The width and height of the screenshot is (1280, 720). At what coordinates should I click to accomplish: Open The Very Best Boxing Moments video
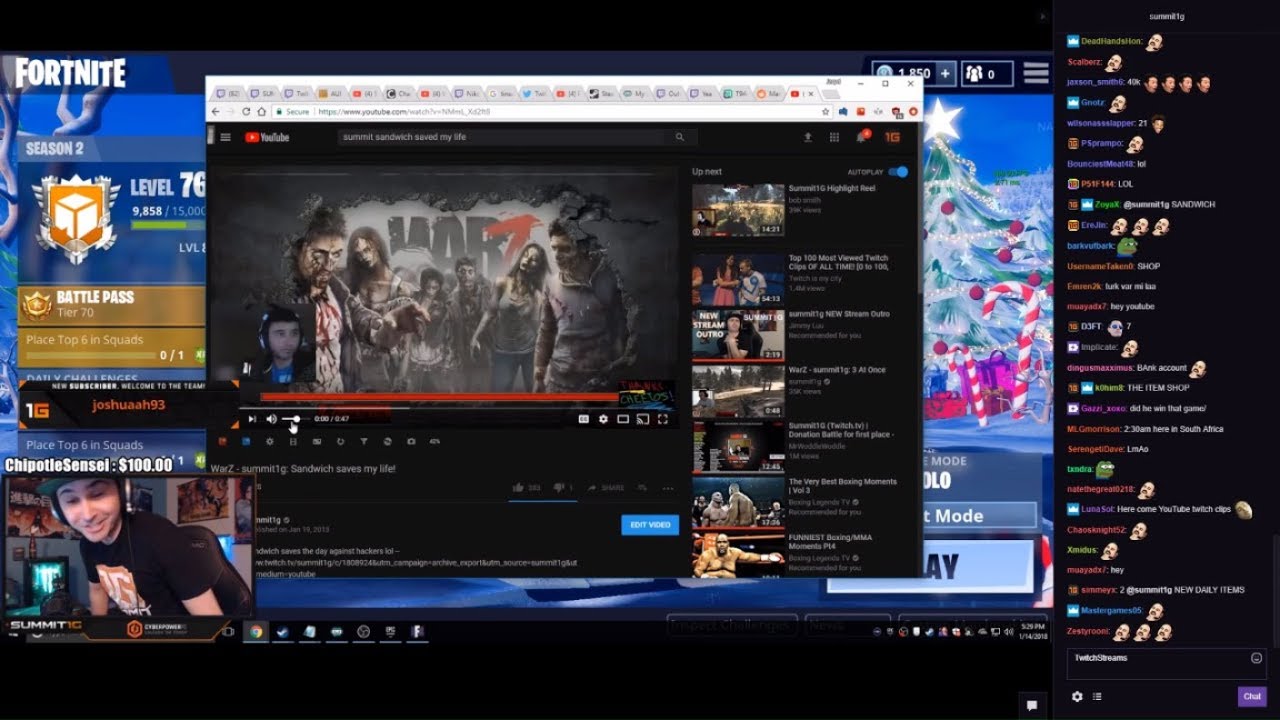tap(738, 502)
